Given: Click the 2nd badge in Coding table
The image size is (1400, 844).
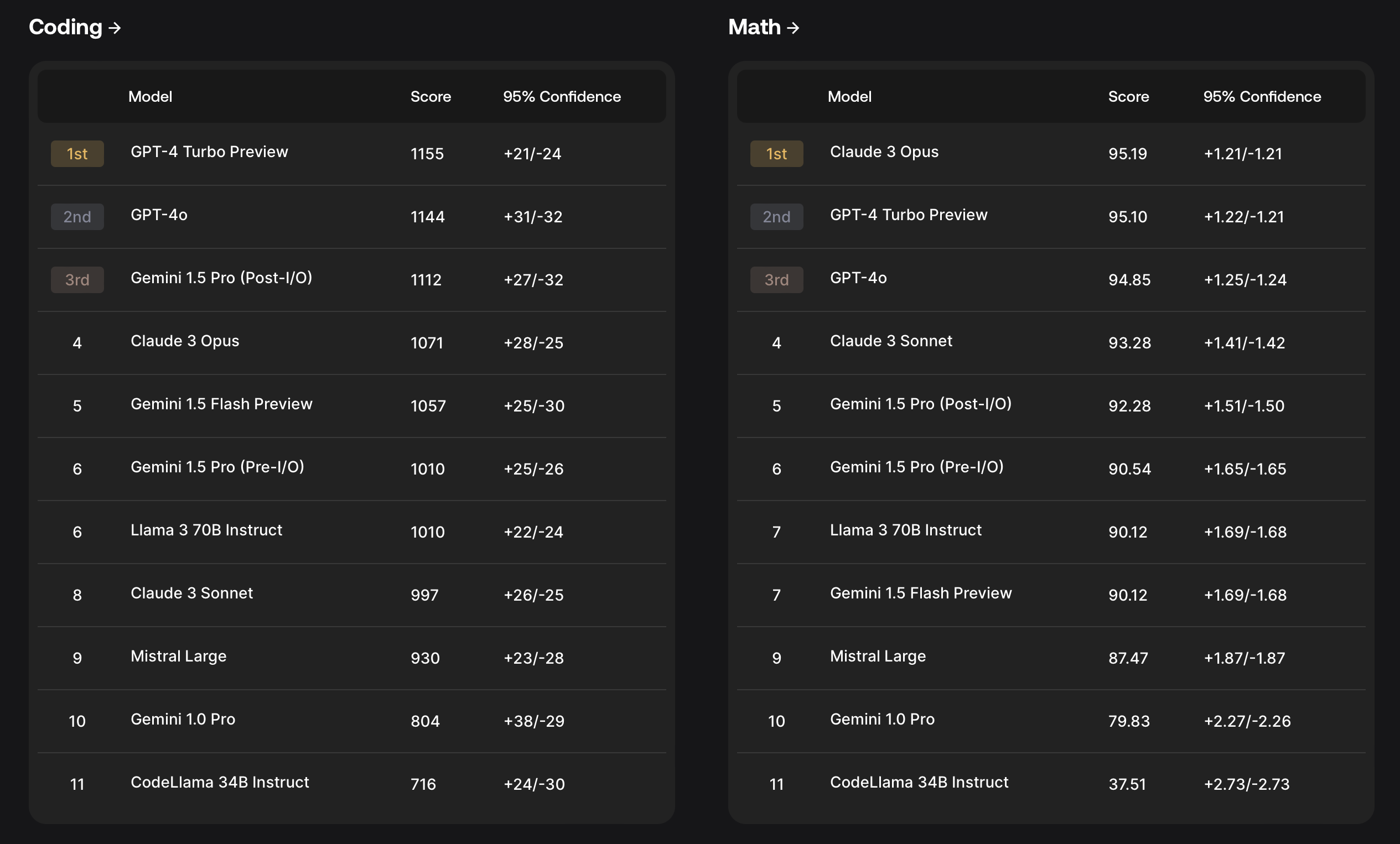Looking at the screenshot, I should click(77, 217).
